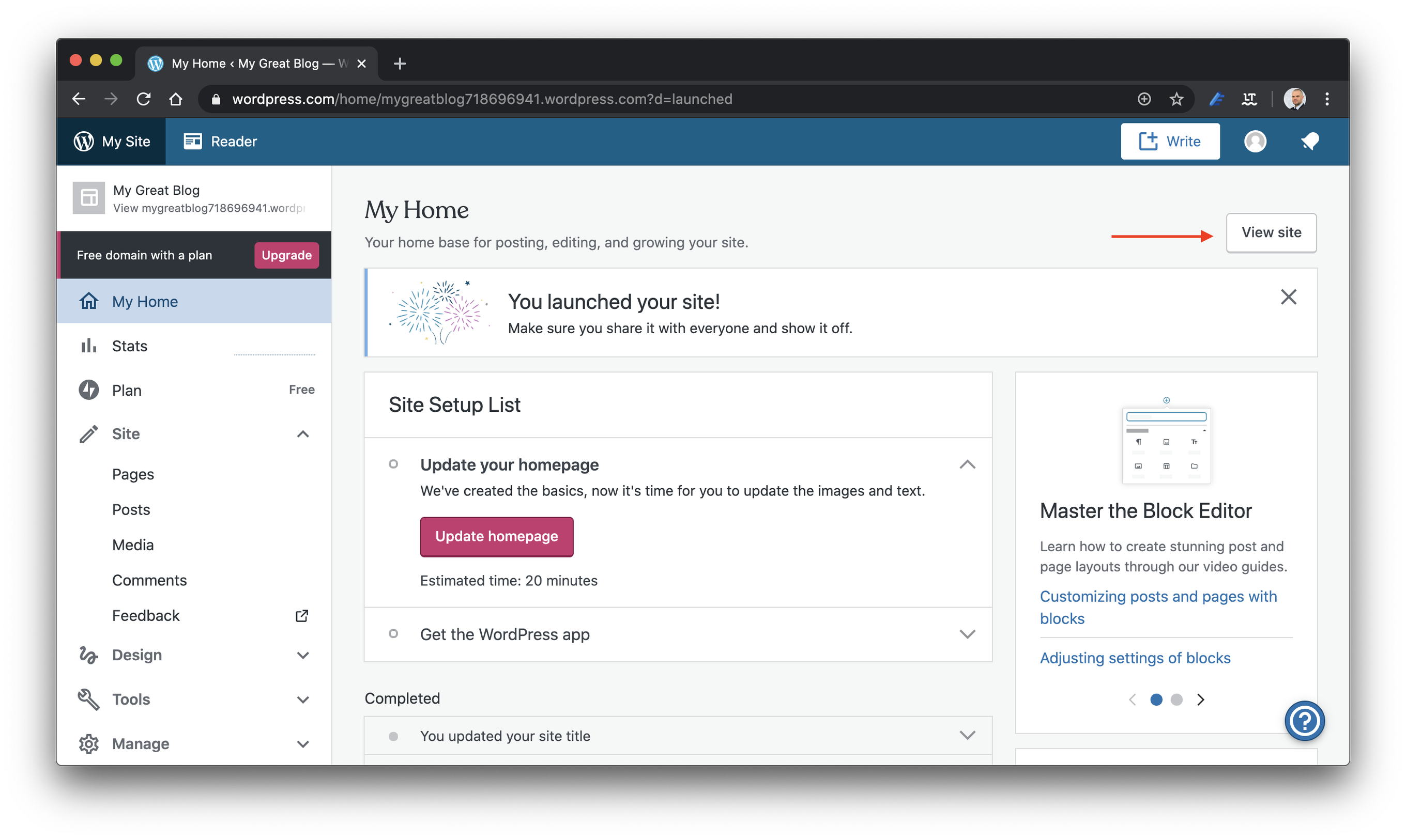Click the View mygreatblog site address link
The image size is (1406, 840).
point(209,208)
